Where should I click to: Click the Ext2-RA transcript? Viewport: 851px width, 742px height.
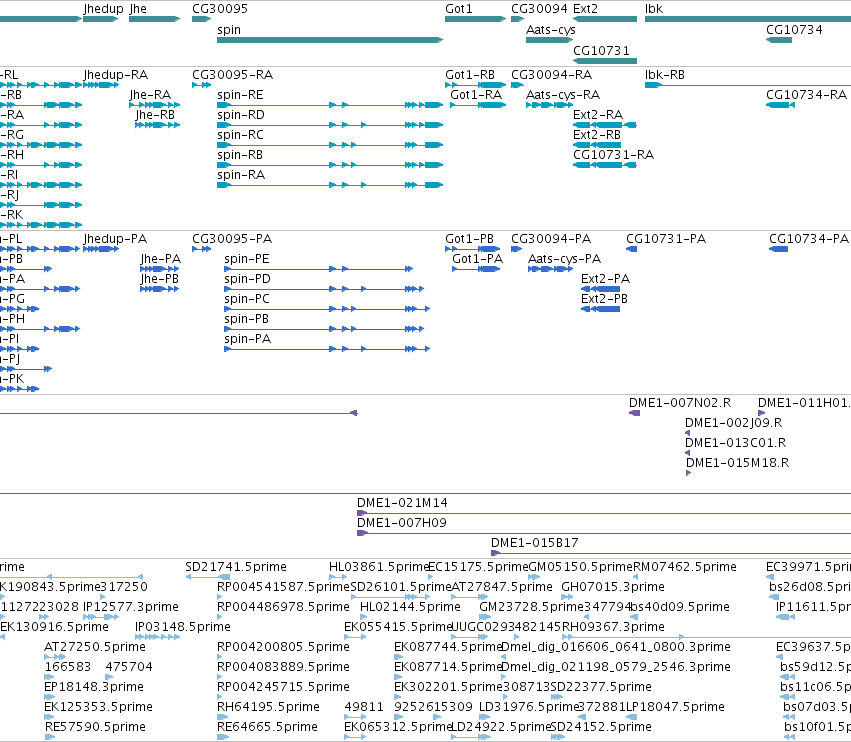tap(605, 125)
